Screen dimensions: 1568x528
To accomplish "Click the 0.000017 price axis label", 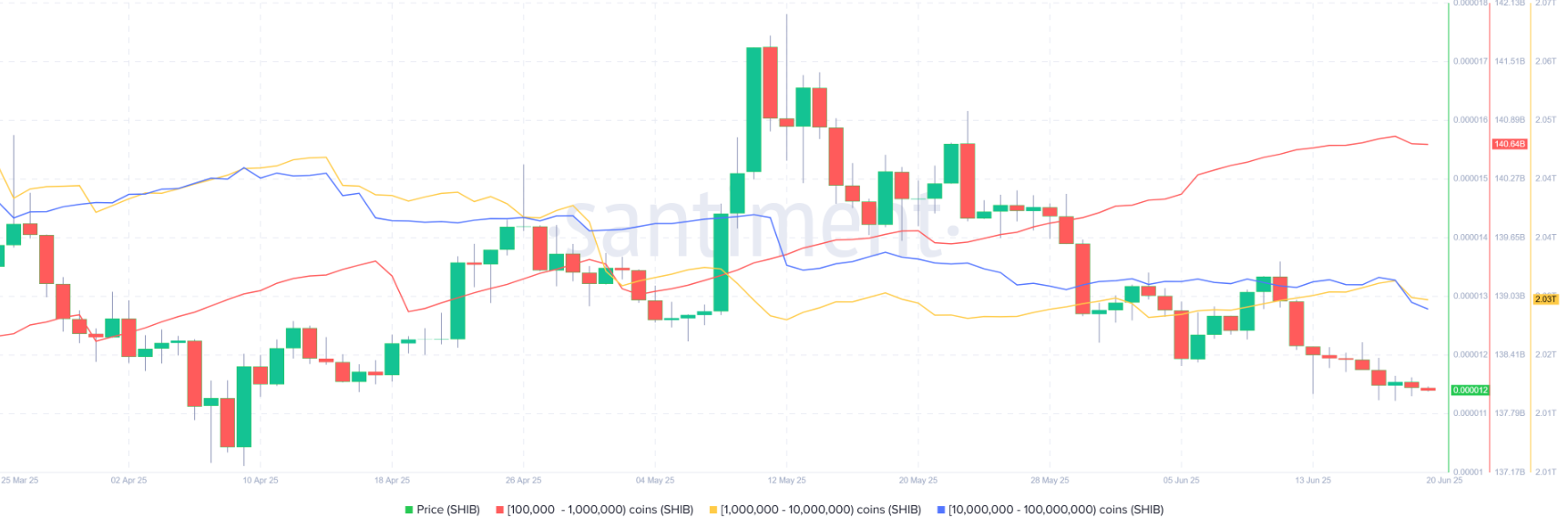I will click(x=1470, y=61).
